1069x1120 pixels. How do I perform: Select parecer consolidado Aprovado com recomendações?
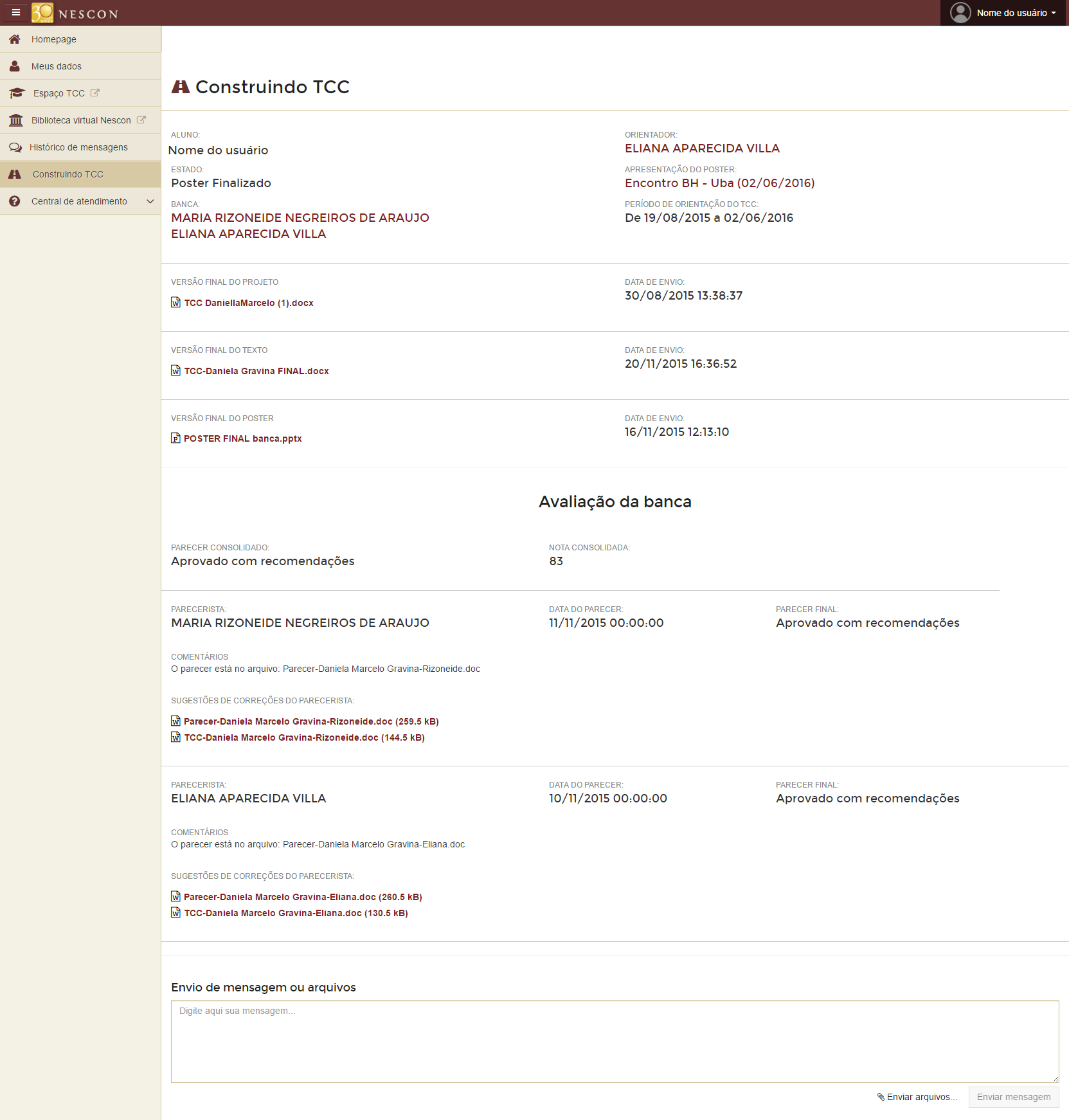click(263, 561)
